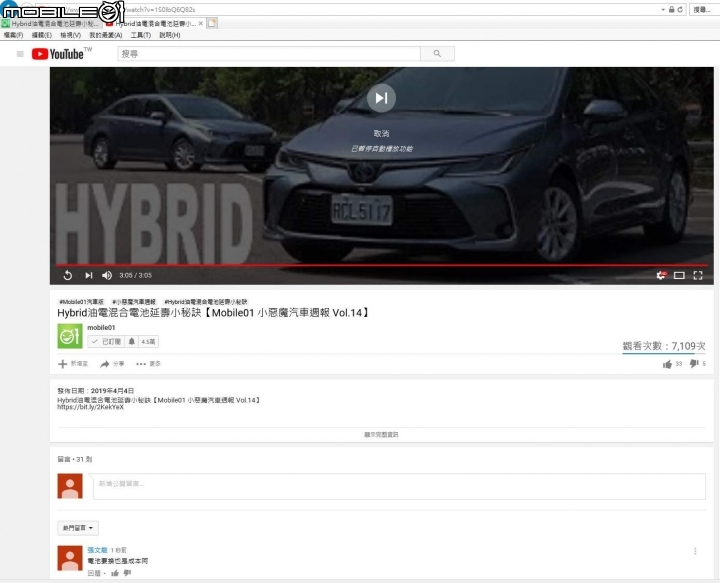Click 張文龍's comment avatar
Viewport: 720px width, 583px height.
70,558
